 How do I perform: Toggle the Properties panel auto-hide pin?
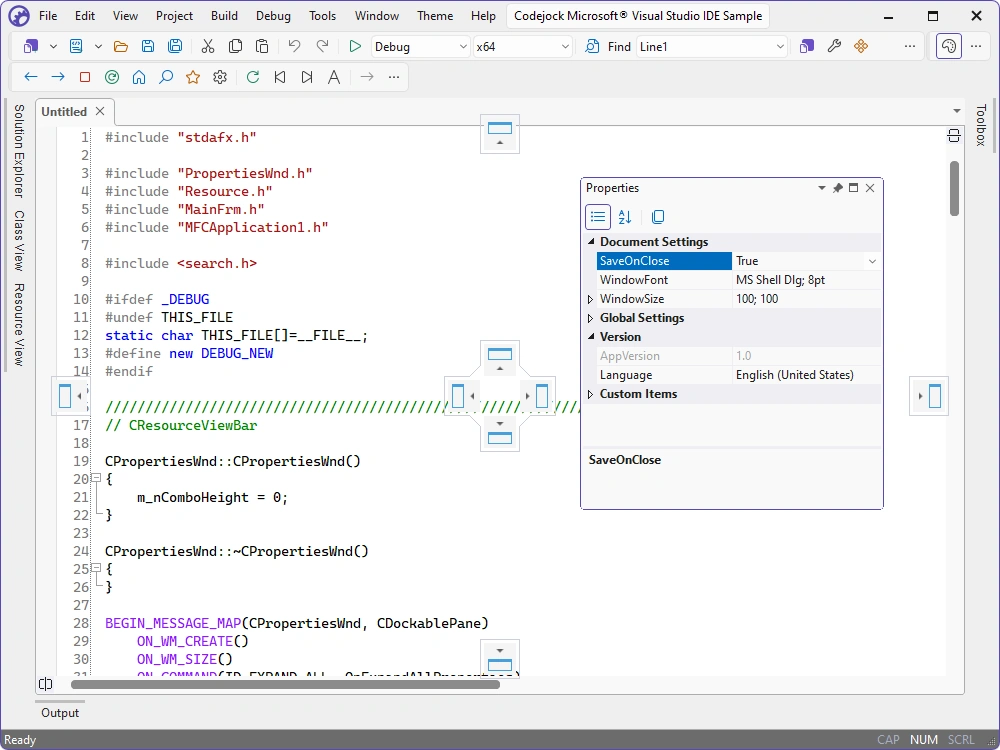pos(838,188)
